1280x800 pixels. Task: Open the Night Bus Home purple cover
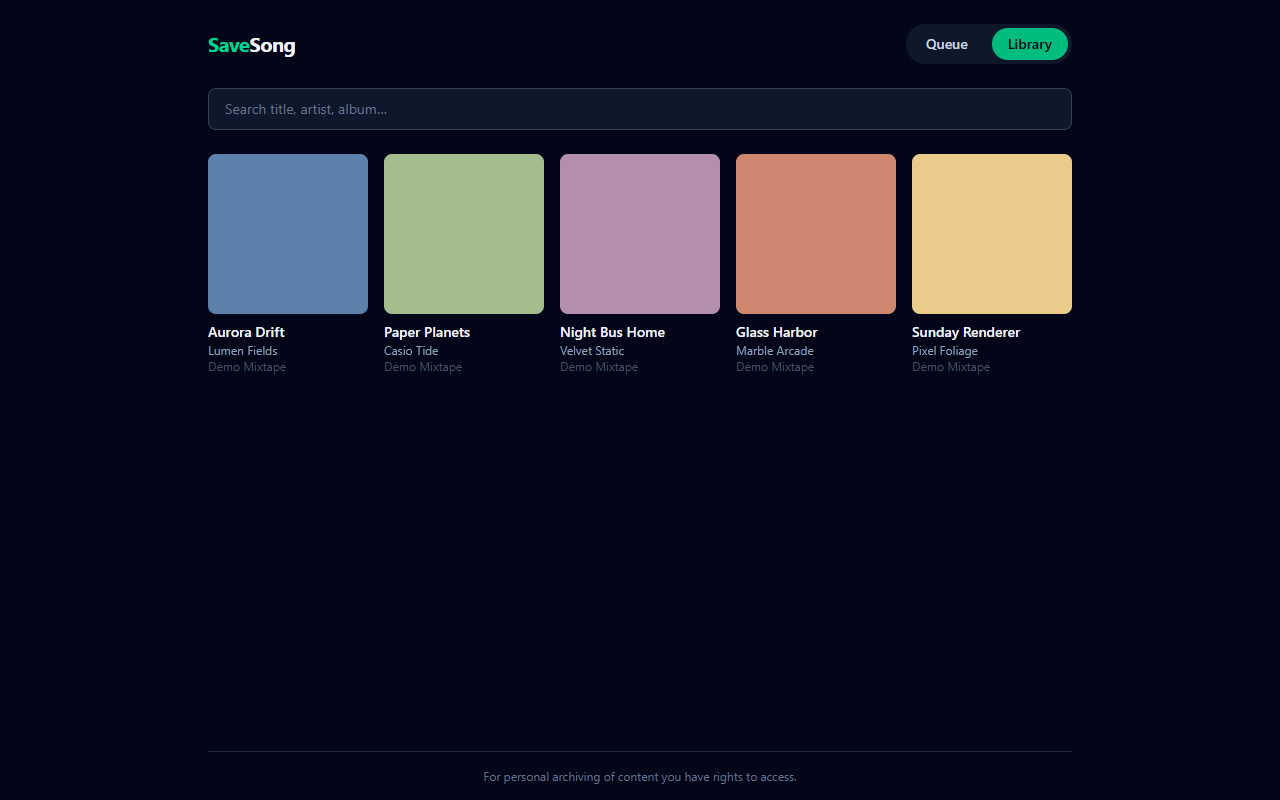point(640,234)
